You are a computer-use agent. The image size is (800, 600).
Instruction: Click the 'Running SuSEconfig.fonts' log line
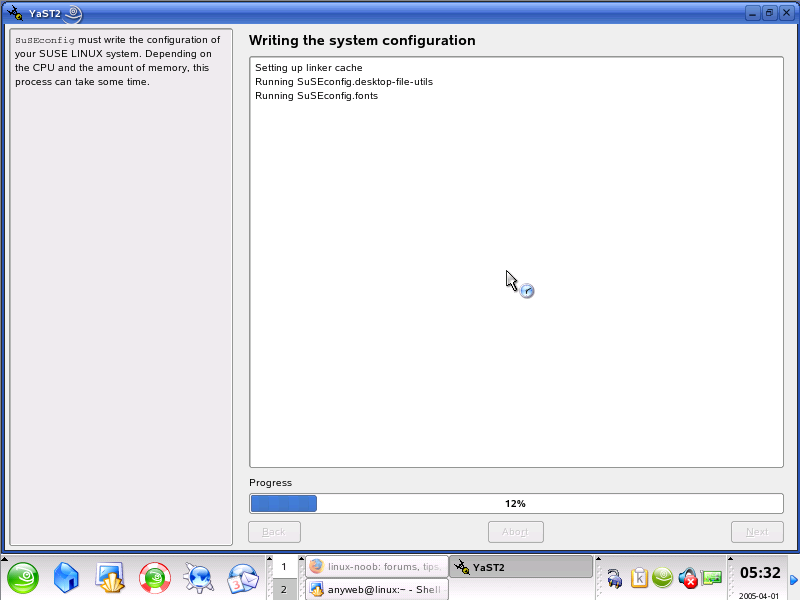[316, 96]
